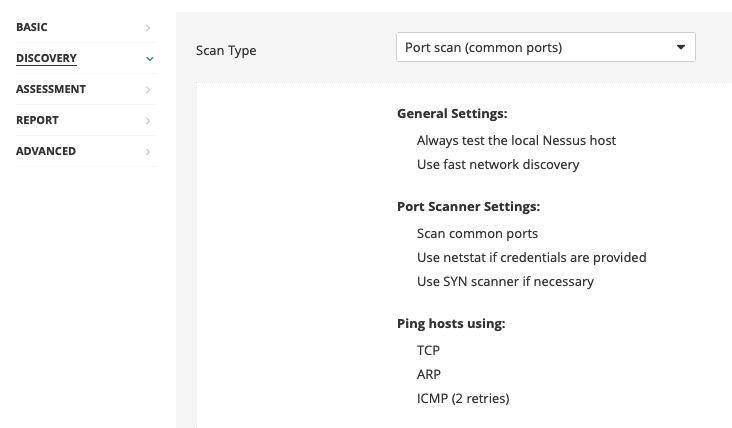
Task: Click the dropdown arrow beside Port scan
Action: (x=681, y=47)
